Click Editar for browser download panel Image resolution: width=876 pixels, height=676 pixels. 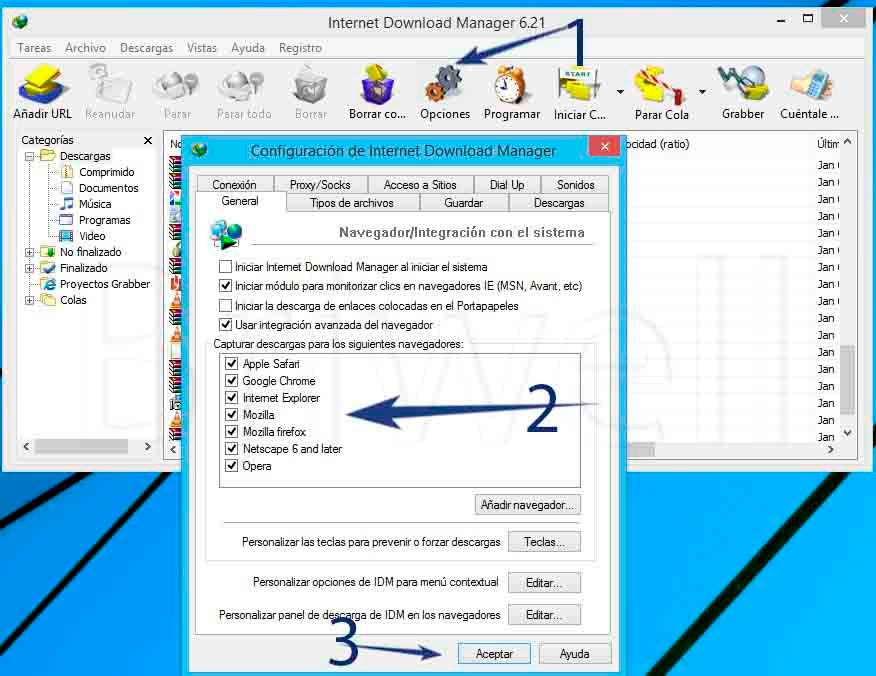[x=544, y=615]
